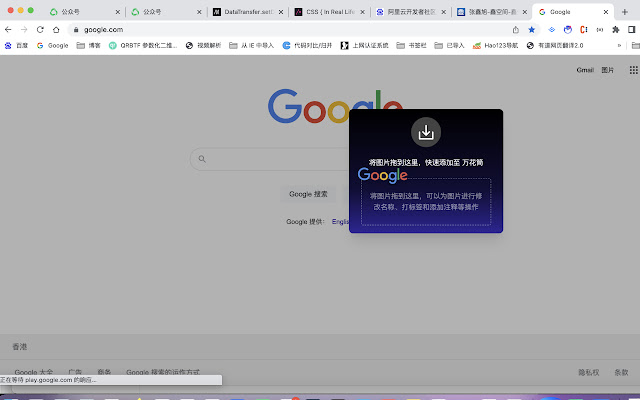Select the active Google tab
This screenshot has width=640, height=400.
(573, 12)
